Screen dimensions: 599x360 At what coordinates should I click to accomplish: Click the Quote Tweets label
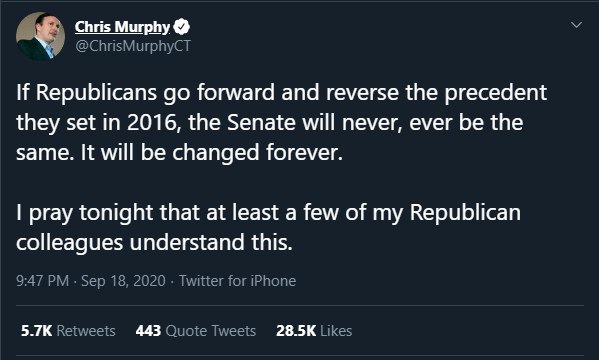210,331
